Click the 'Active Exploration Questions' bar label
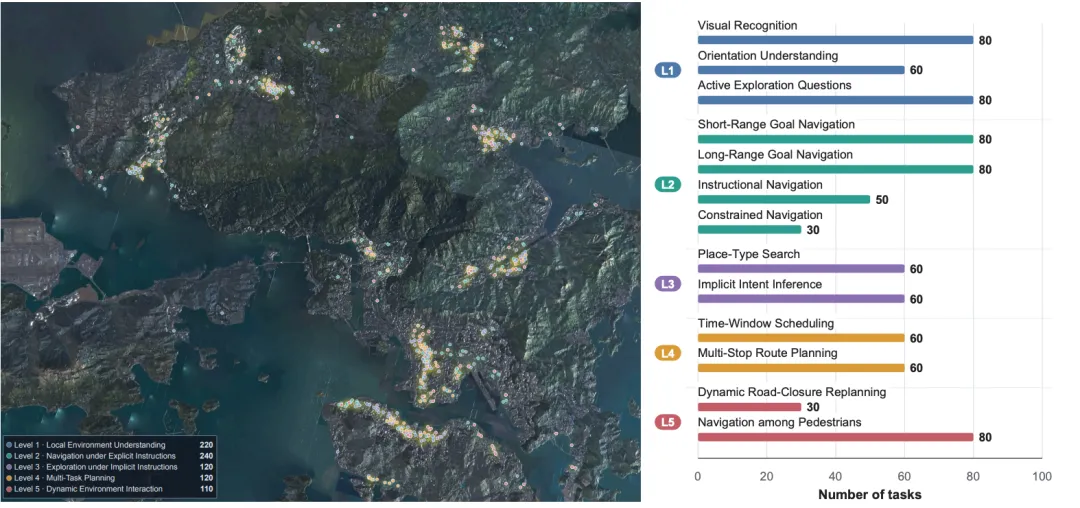The height and width of the screenshot is (508, 1080). click(x=775, y=85)
